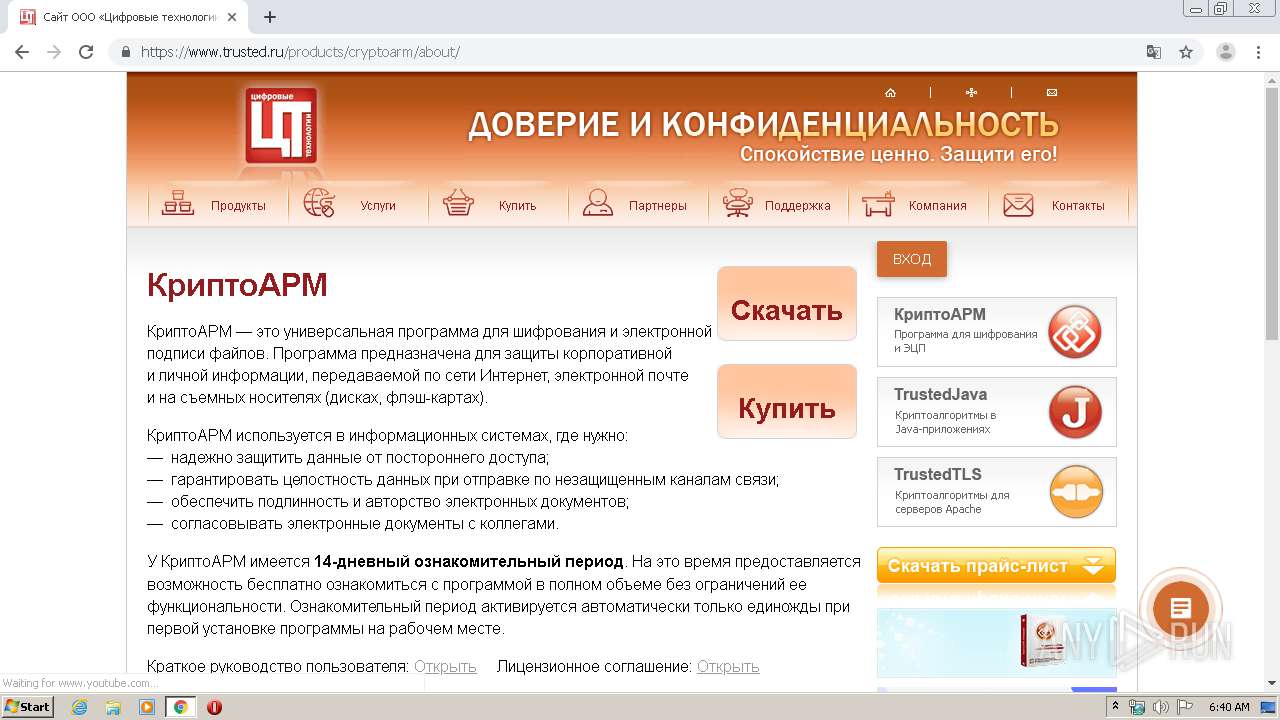
Task: Open the Chrome three-dot menu
Action: click(x=1259, y=52)
